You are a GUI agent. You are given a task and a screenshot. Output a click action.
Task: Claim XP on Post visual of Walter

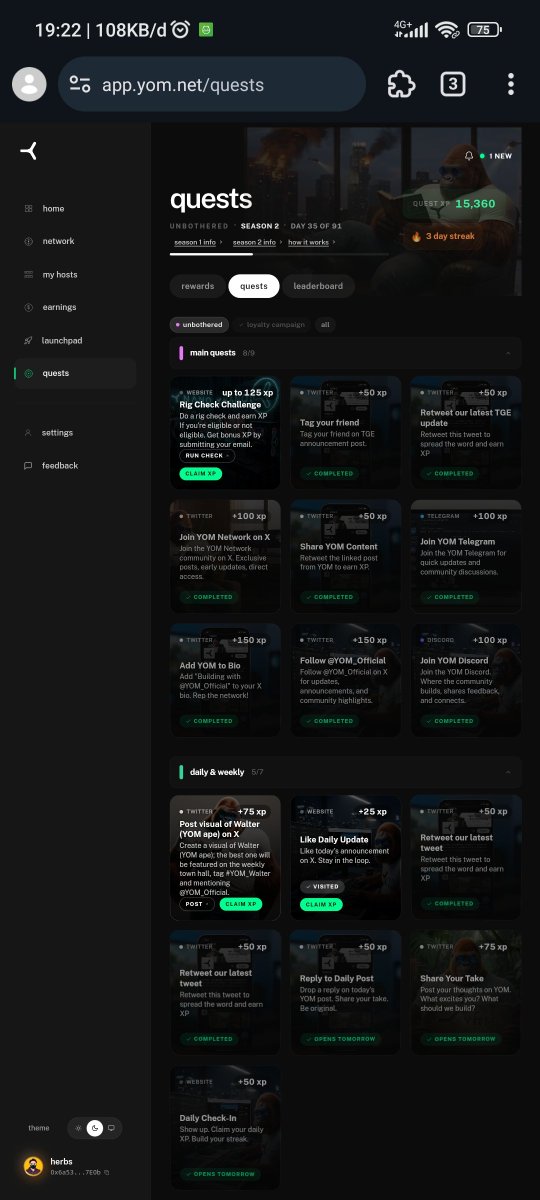pos(240,904)
